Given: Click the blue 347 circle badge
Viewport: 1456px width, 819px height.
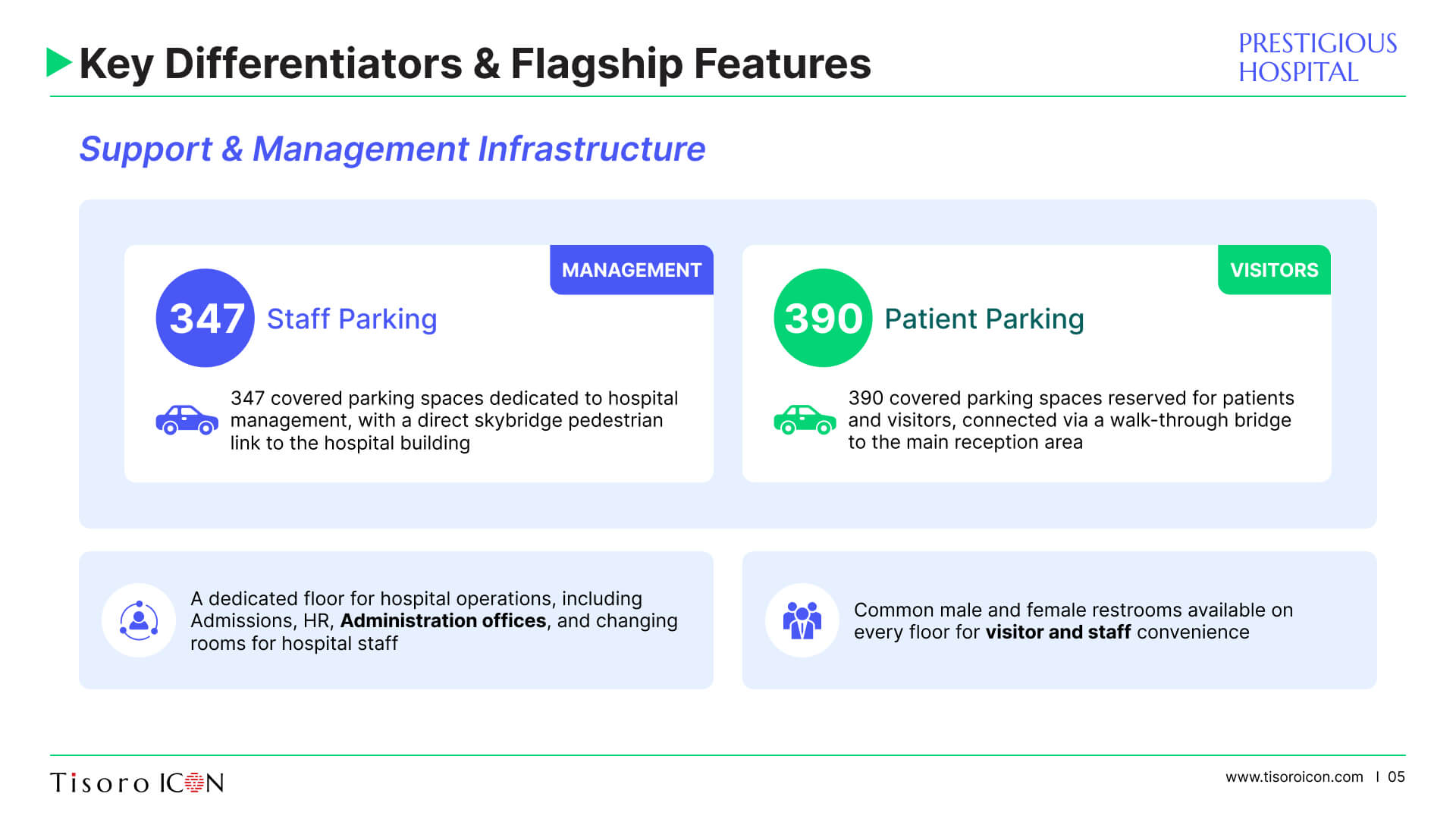Looking at the screenshot, I should [x=205, y=318].
